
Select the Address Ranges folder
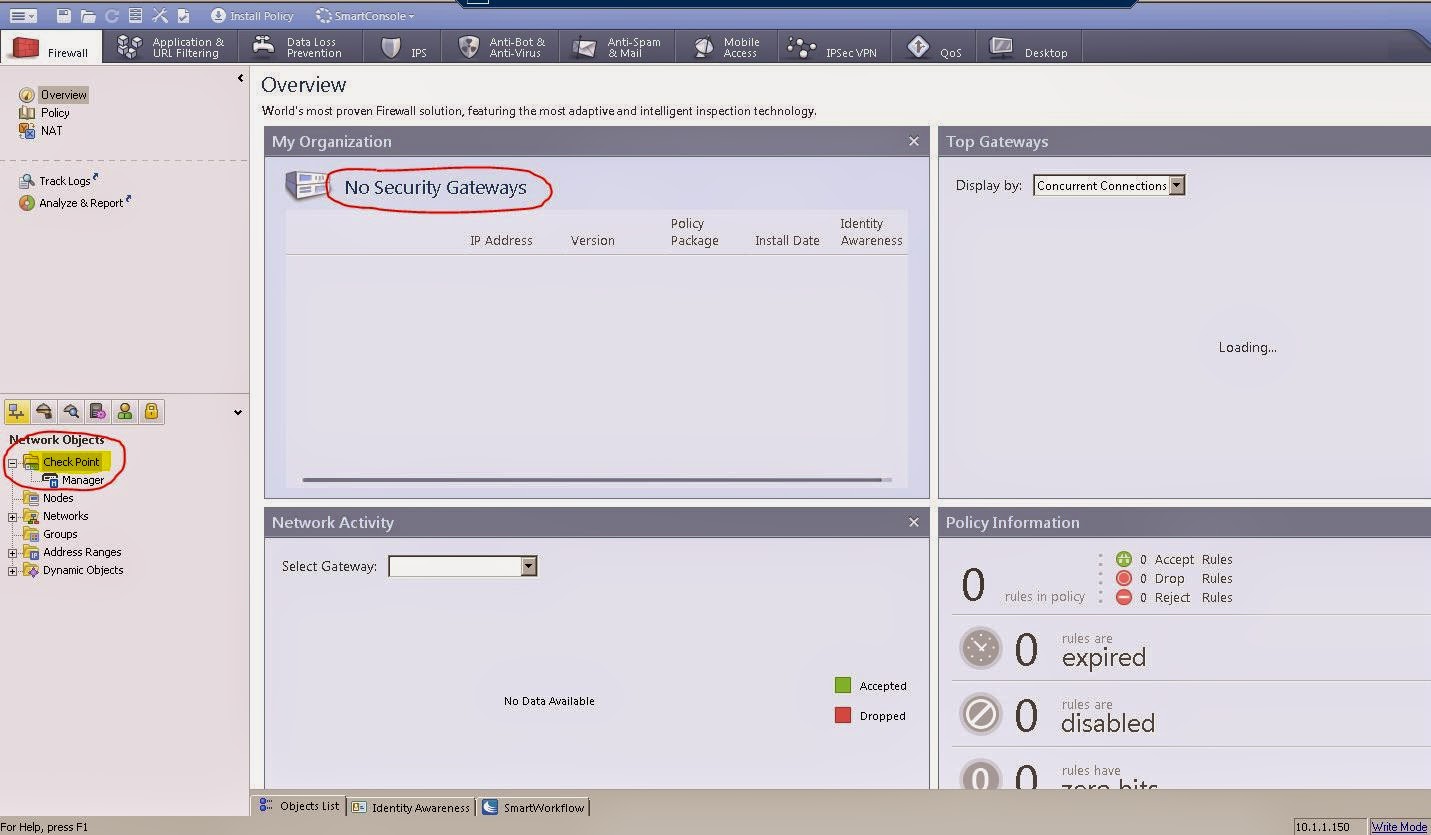click(82, 552)
